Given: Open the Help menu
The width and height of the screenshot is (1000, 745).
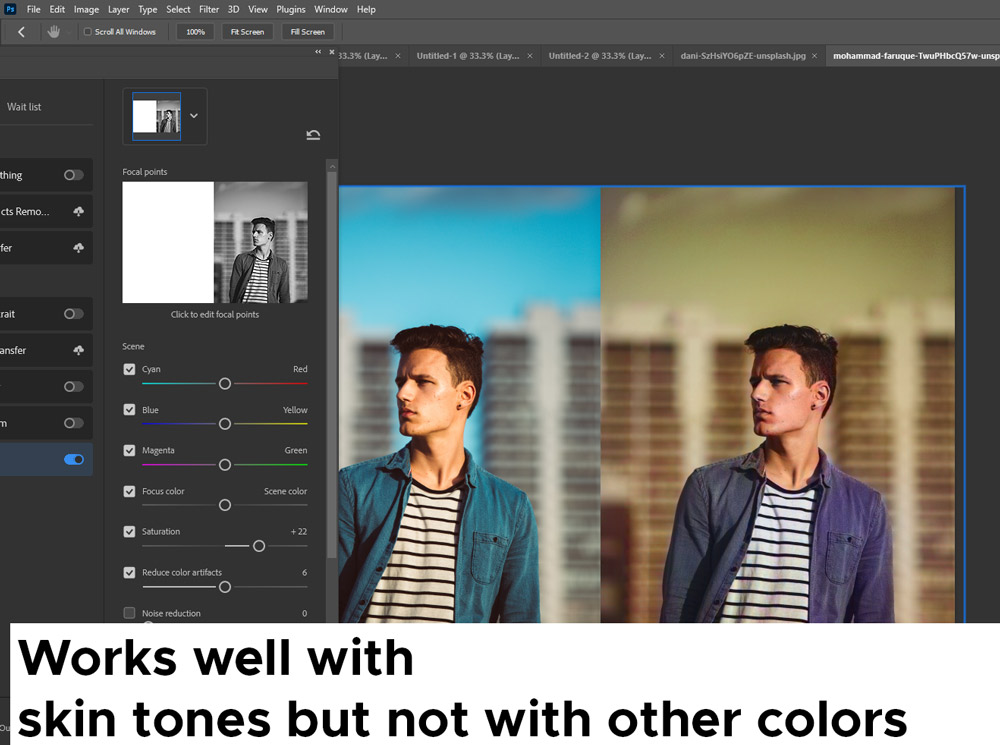Looking at the screenshot, I should tap(366, 10).
